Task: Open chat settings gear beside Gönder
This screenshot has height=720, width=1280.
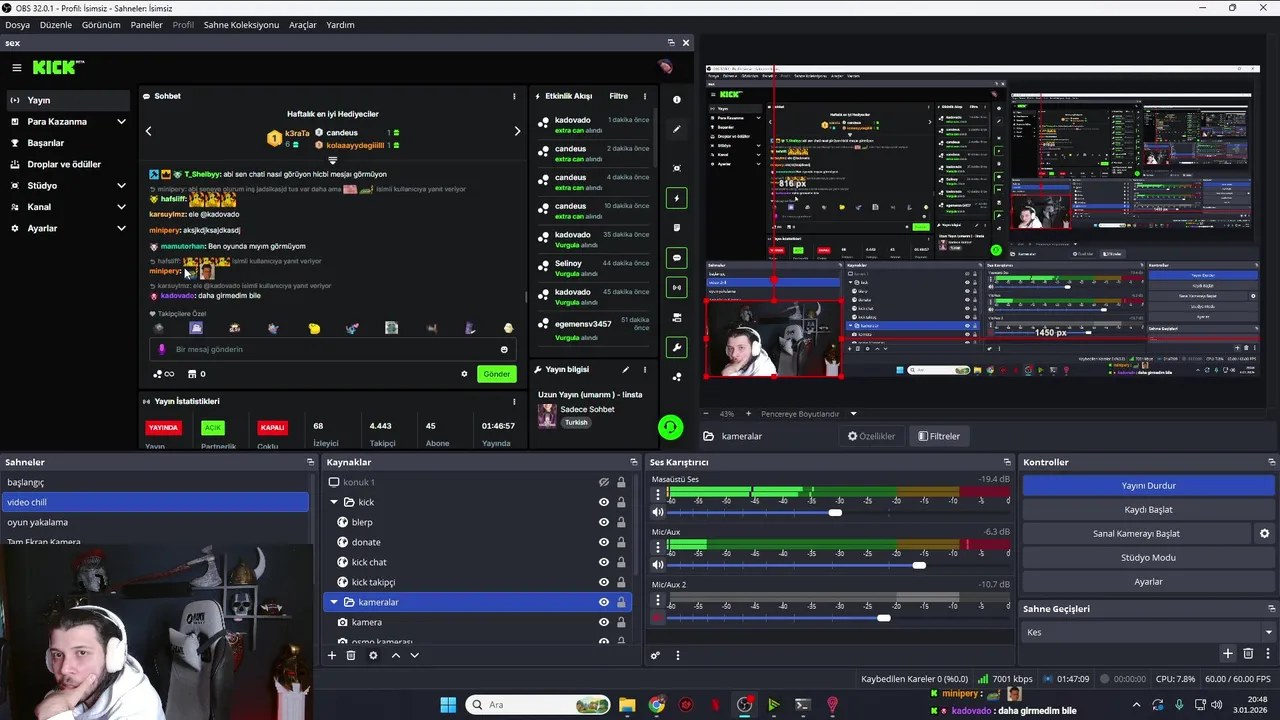Action: (464, 374)
